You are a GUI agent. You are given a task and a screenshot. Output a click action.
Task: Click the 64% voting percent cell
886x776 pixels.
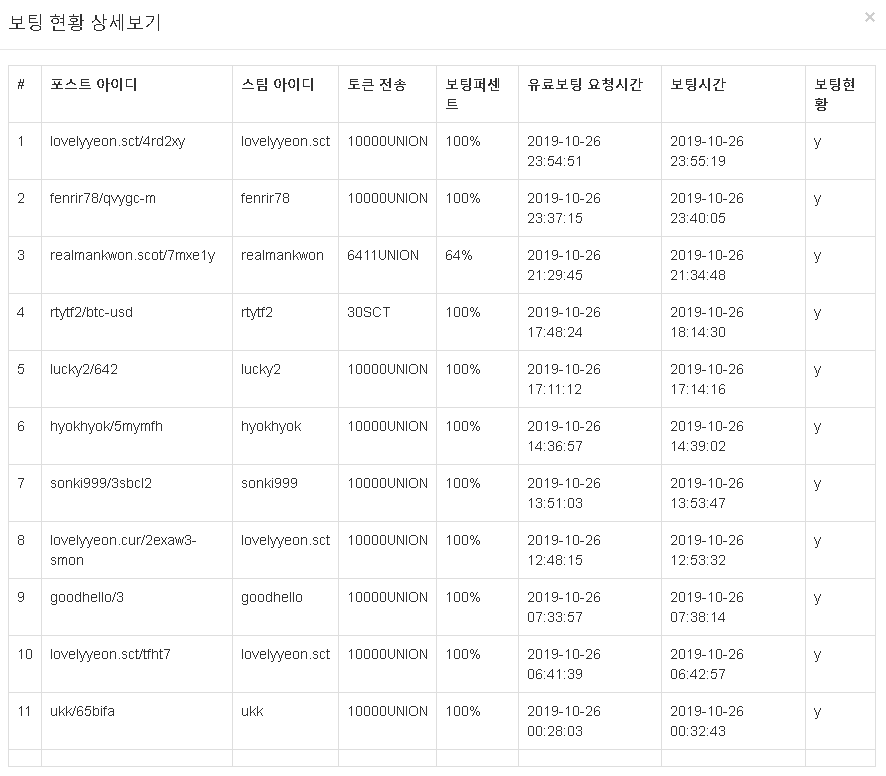[x=459, y=255]
